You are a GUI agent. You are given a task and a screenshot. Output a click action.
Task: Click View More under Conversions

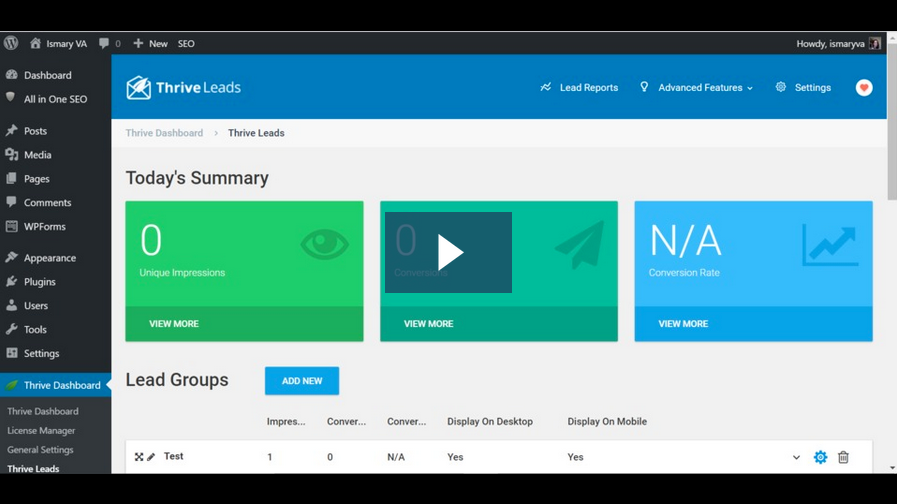coord(428,324)
